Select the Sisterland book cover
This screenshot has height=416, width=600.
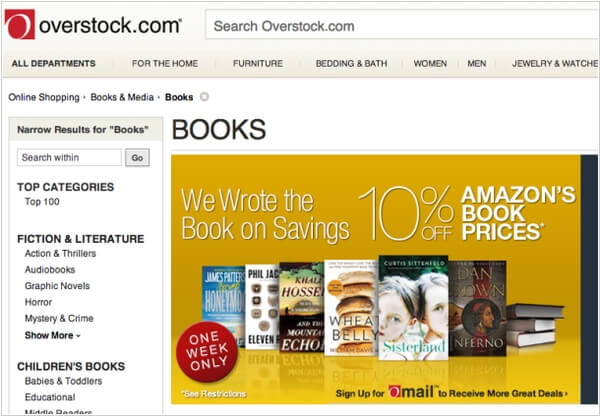pos(413,308)
